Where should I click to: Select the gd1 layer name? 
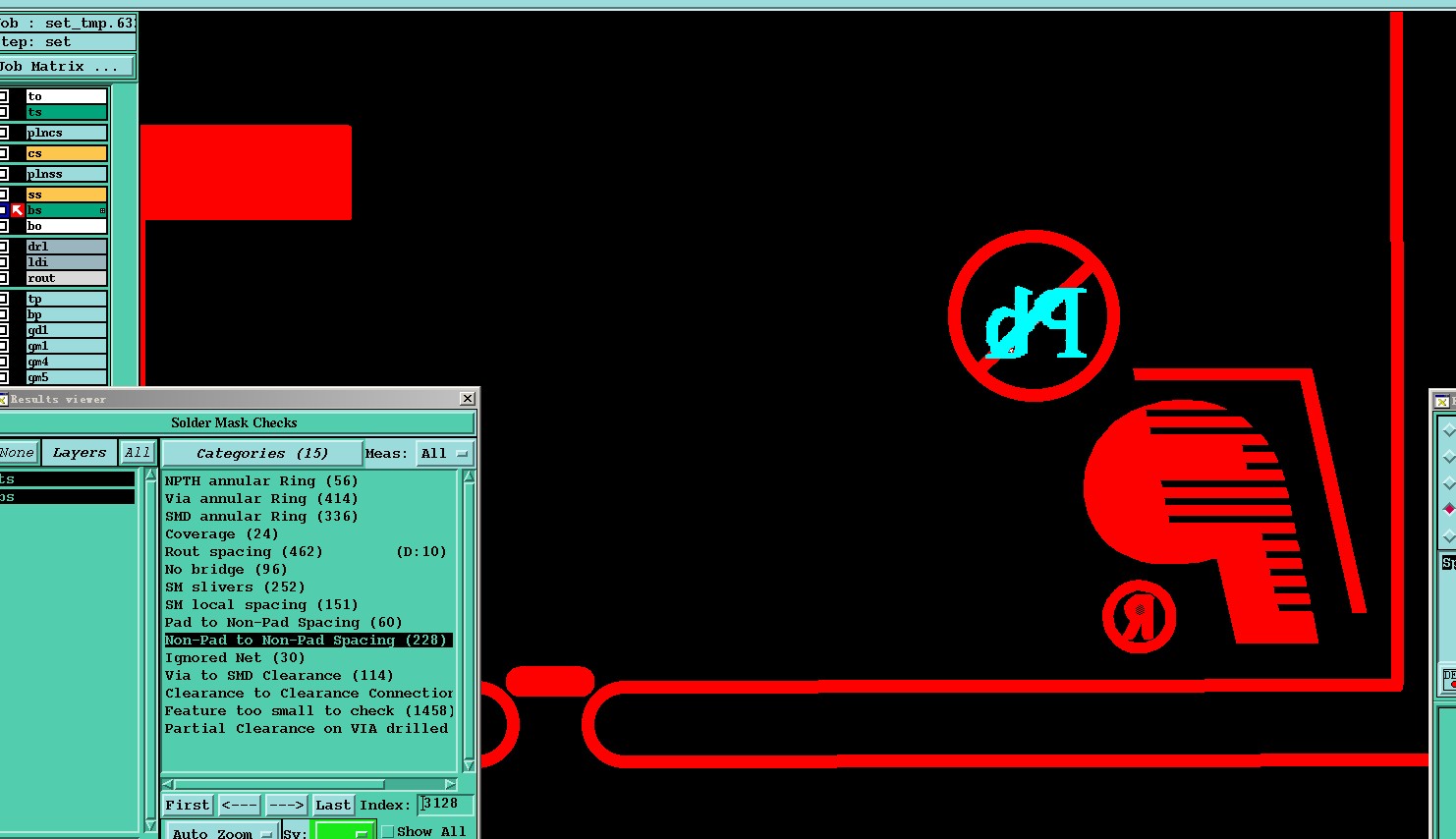[x=66, y=330]
